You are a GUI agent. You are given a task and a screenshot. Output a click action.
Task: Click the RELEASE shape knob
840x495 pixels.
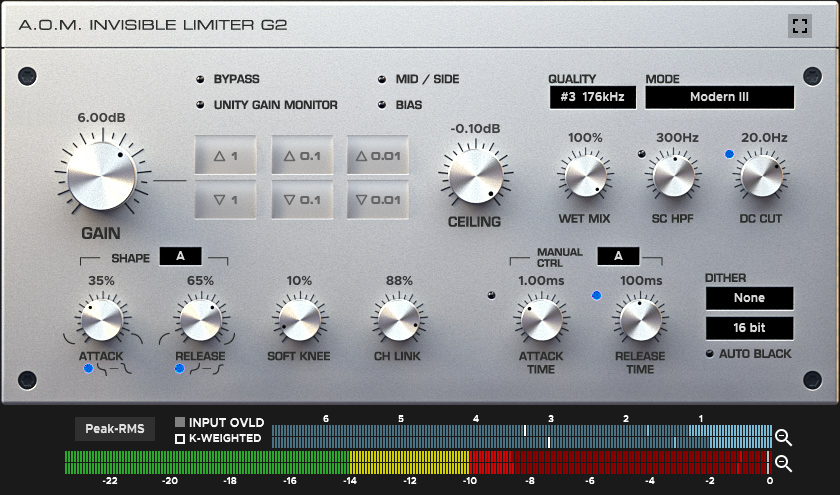pyautogui.click(x=201, y=320)
